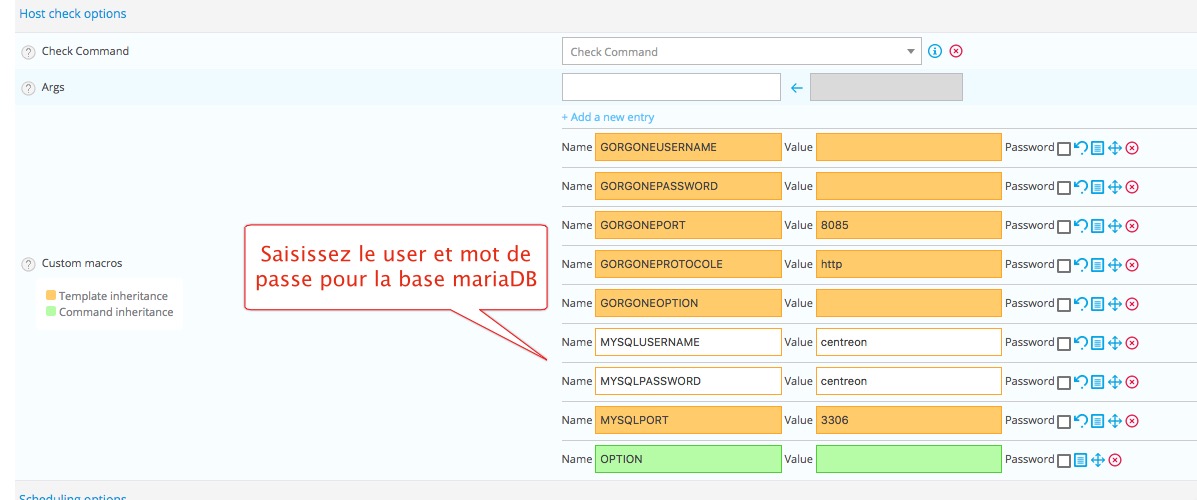Check Password box on MYSQLUSERNAME row
Image resolution: width=1197 pixels, height=500 pixels.
[x=1064, y=342]
